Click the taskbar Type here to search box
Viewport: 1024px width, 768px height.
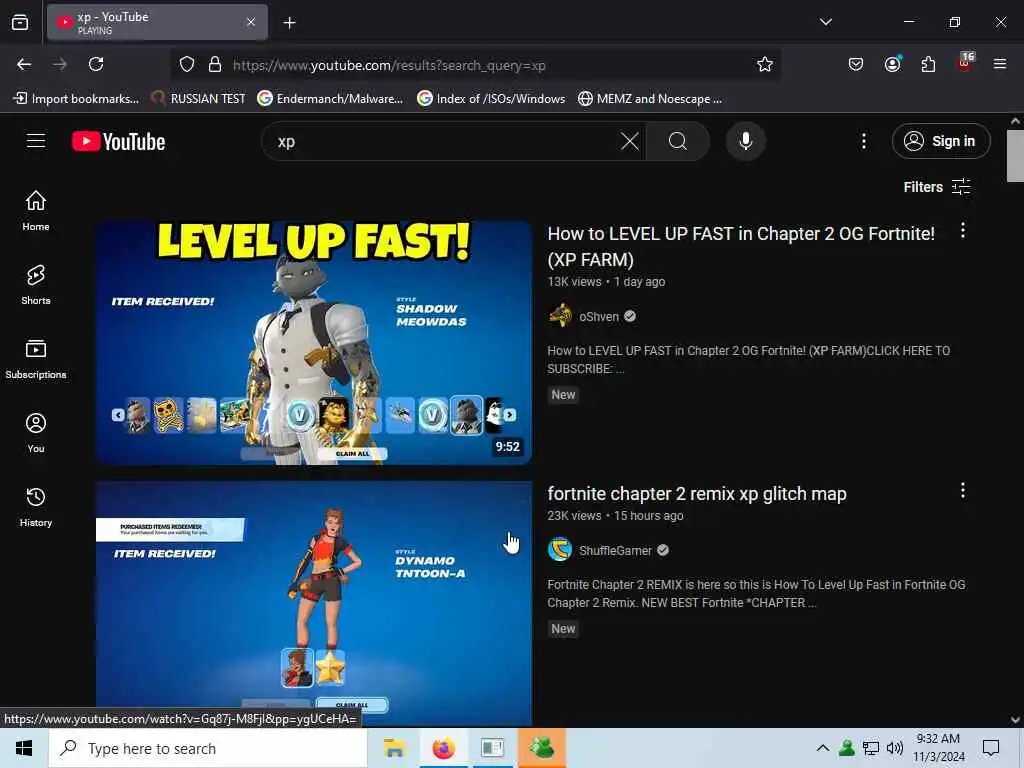[208, 748]
